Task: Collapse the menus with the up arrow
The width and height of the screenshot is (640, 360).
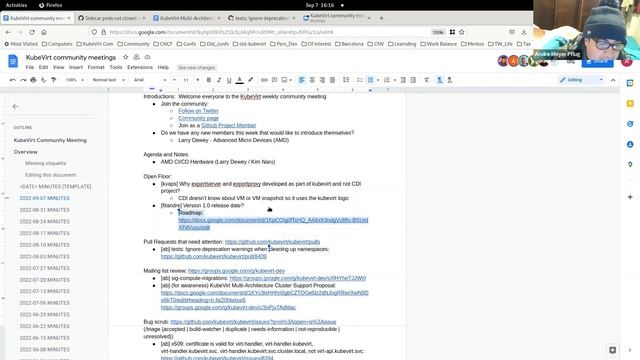Action: (613, 80)
